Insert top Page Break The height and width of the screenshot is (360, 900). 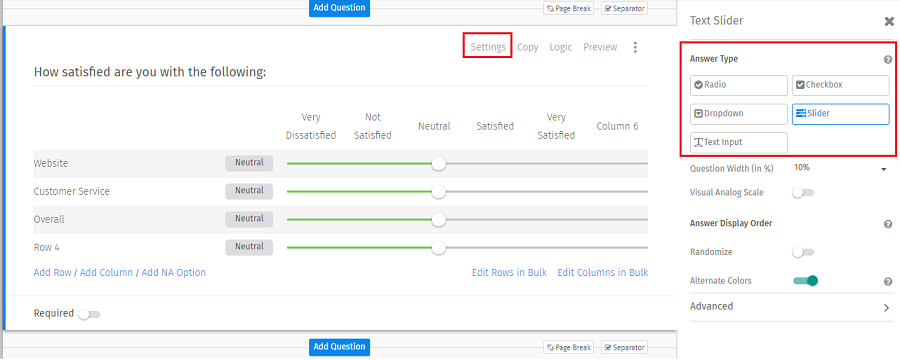click(x=568, y=9)
